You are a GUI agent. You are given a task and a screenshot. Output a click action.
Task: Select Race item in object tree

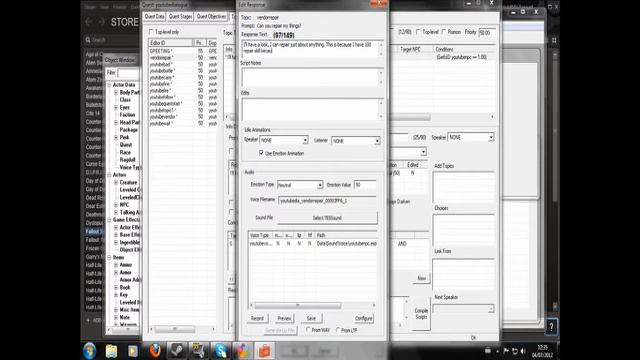tap(125, 152)
